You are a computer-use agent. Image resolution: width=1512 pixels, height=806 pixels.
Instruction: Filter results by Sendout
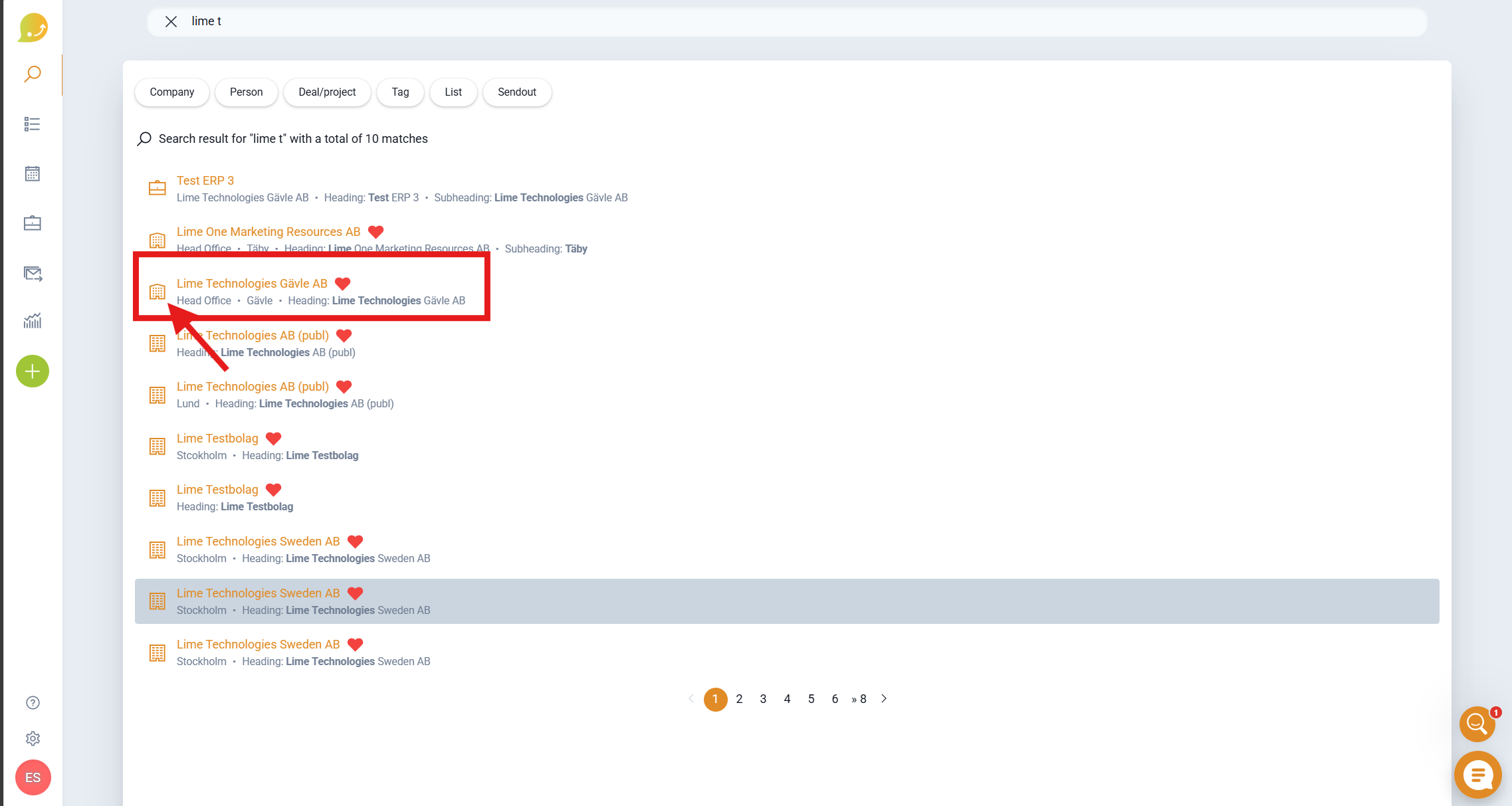tap(517, 92)
